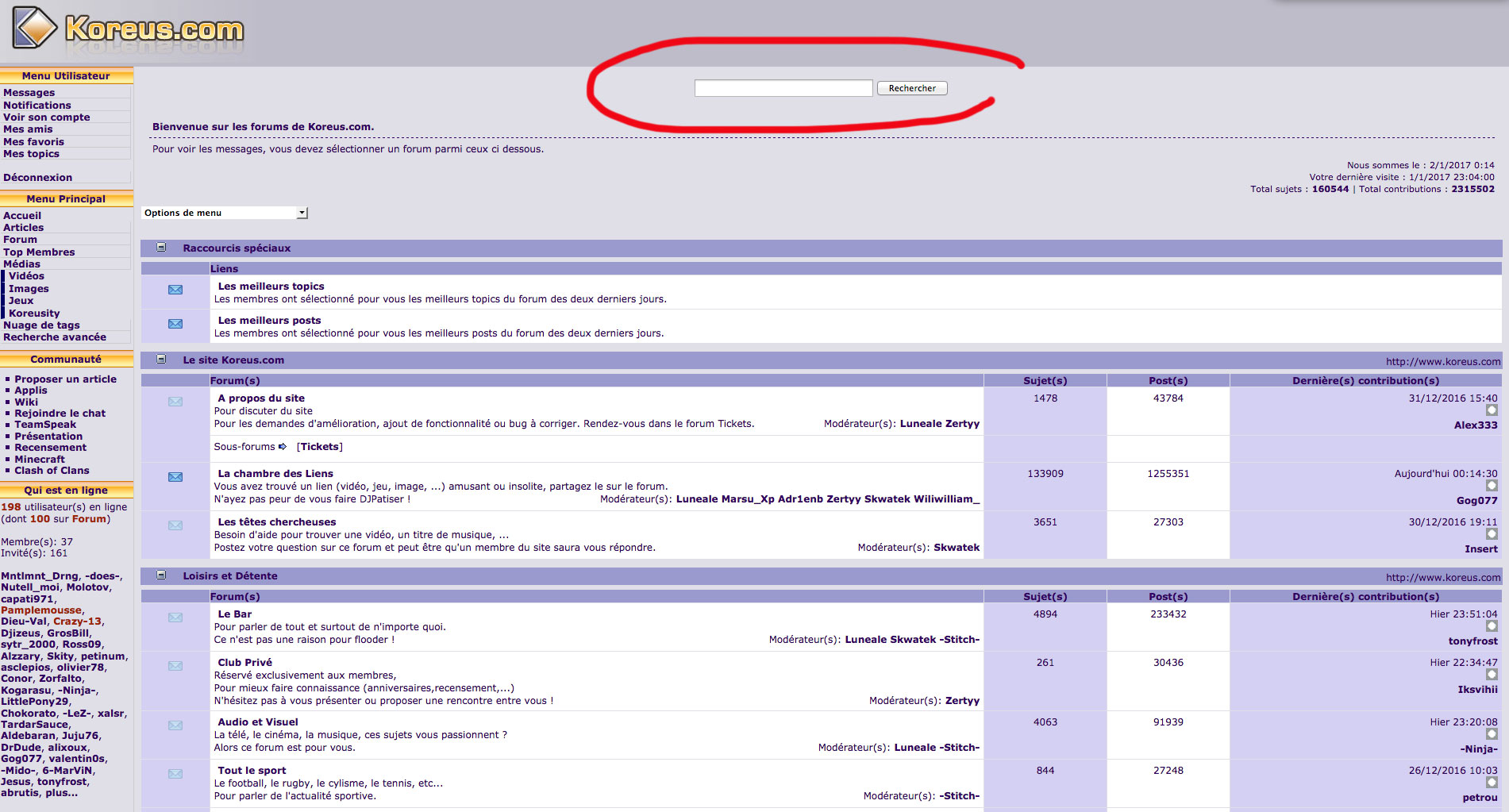Screen dimensions: 1509x812
Task: Open last post icon above Gog077
Action: click(1492, 486)
